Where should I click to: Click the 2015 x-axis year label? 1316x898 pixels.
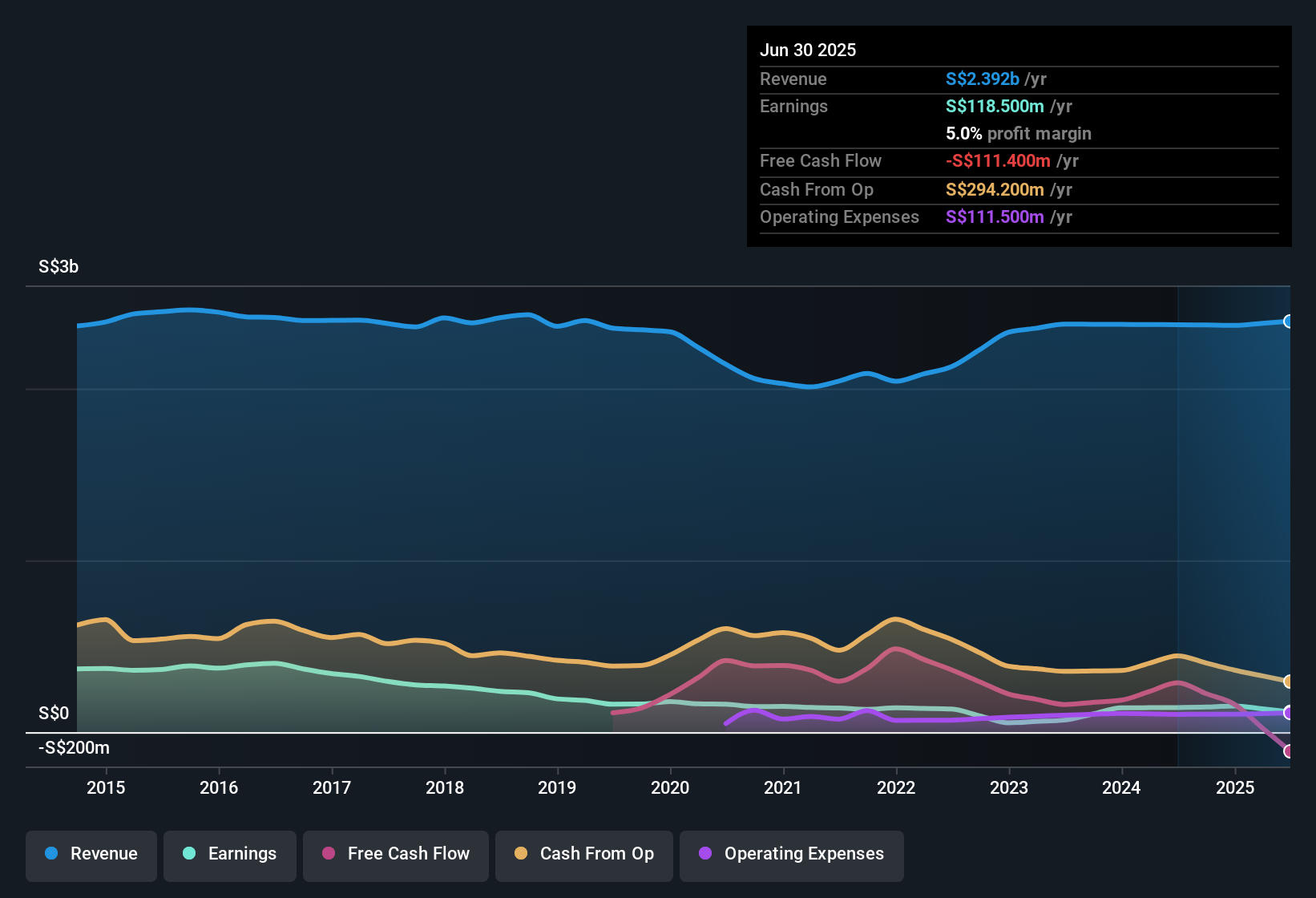coord(106,787)
